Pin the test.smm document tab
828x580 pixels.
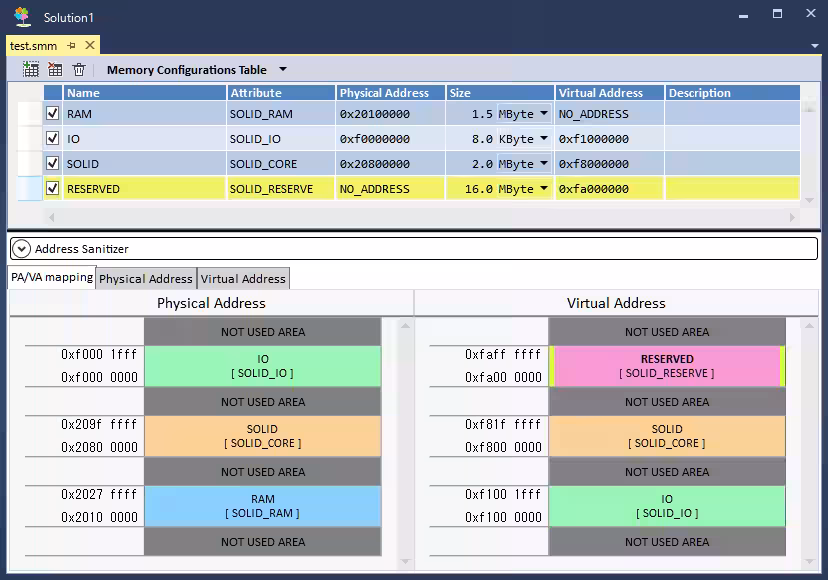(72, 46)
